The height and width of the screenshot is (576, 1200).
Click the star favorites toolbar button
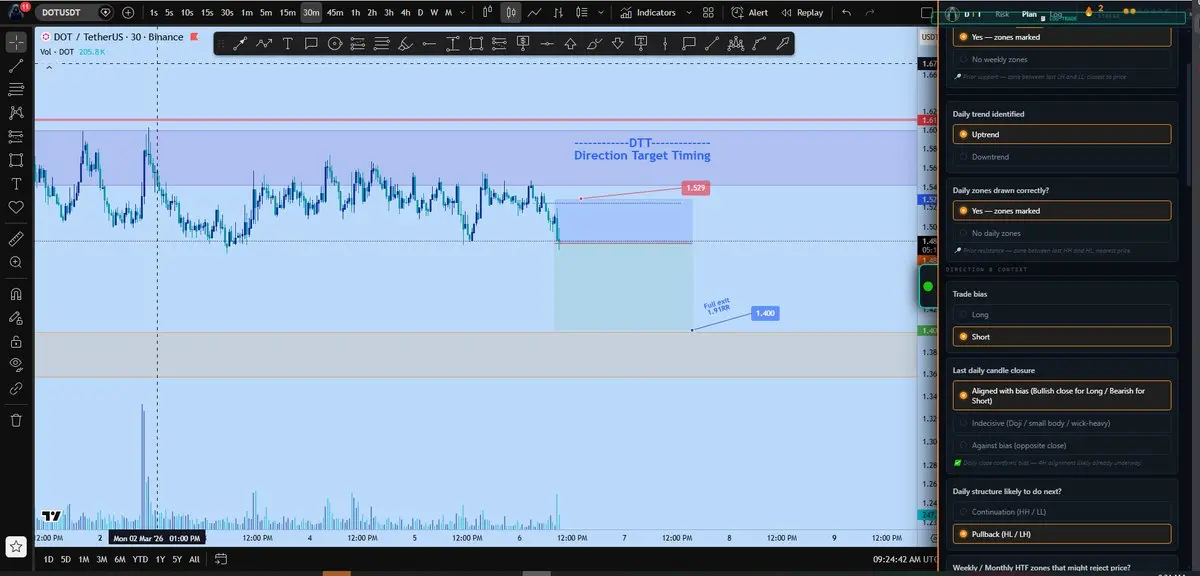tap(16, 546)
